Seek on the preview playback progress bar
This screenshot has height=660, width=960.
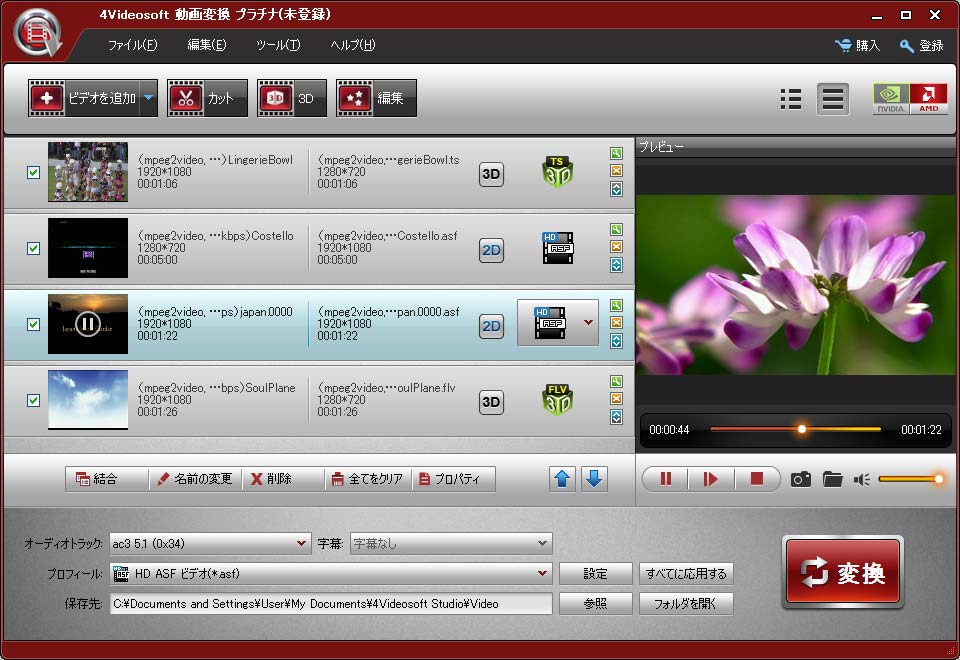[x=795, y=429]
